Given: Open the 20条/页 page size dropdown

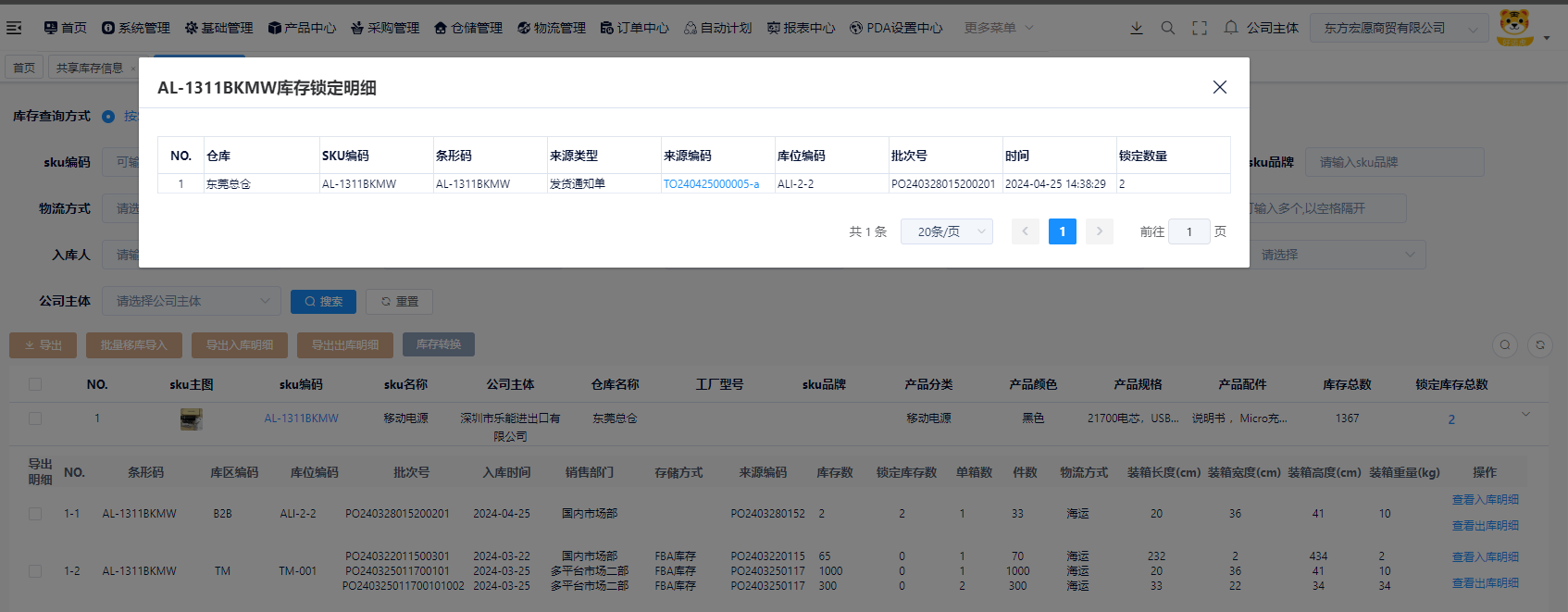Looking at the screenshot, I should click(947, 231).
